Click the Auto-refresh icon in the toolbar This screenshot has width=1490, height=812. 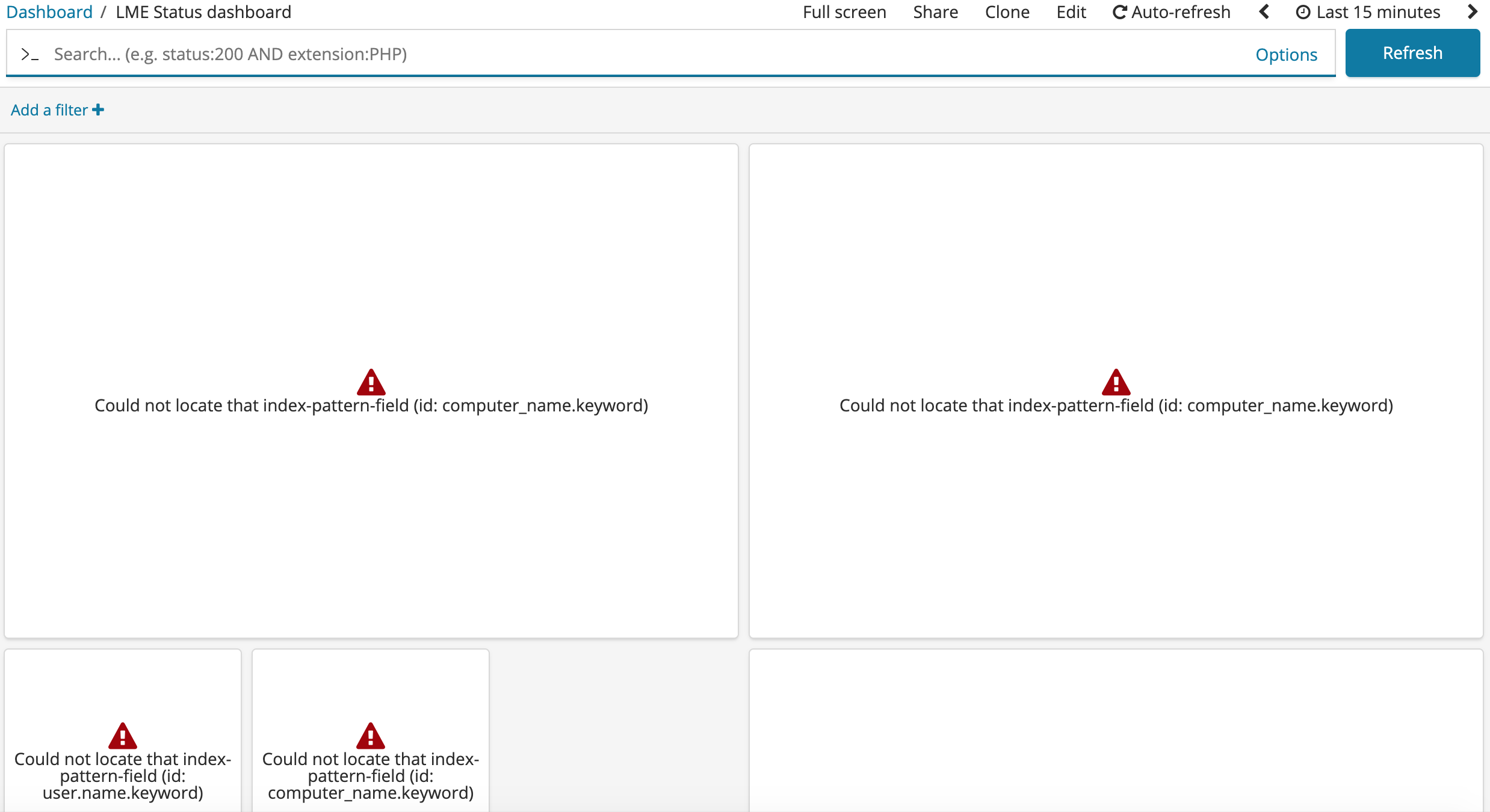click(x=1120, y=11)
